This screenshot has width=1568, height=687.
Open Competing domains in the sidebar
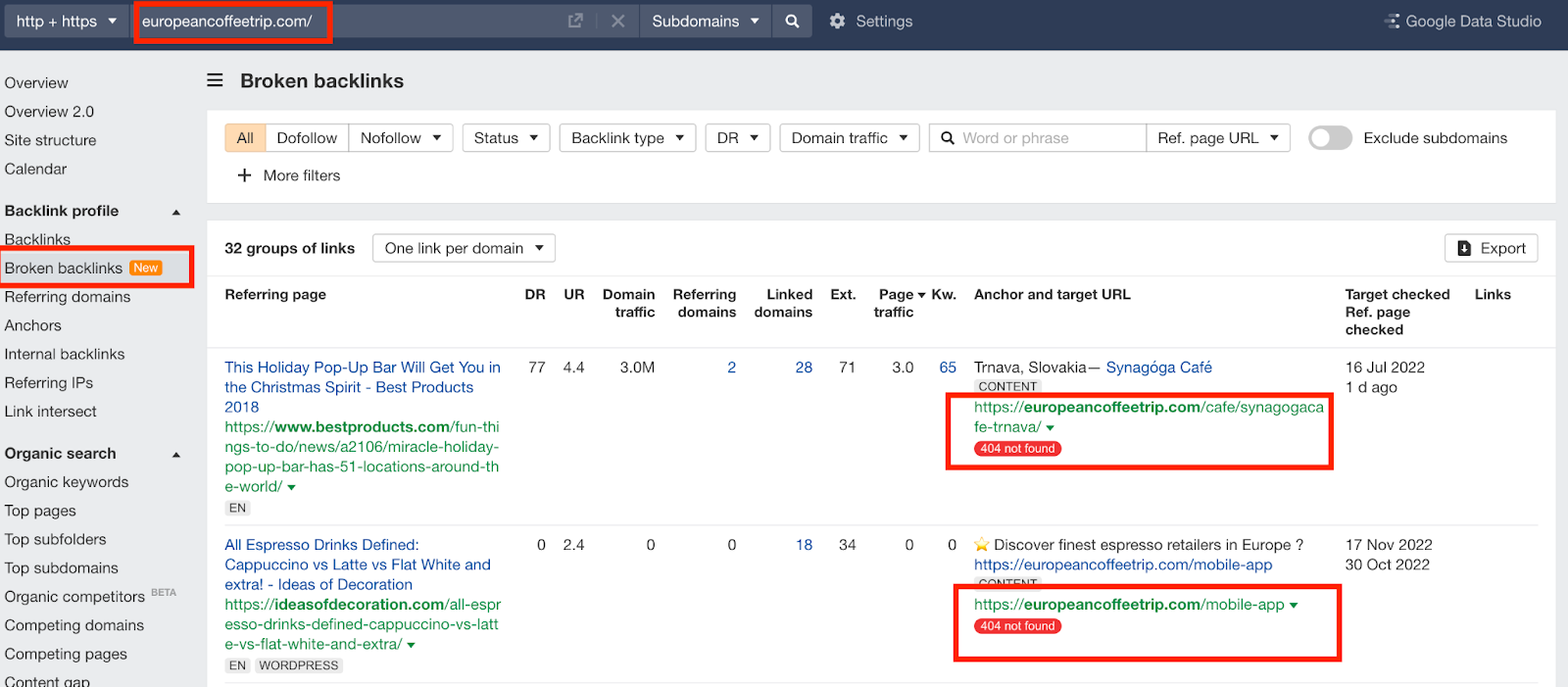(74, 625)
